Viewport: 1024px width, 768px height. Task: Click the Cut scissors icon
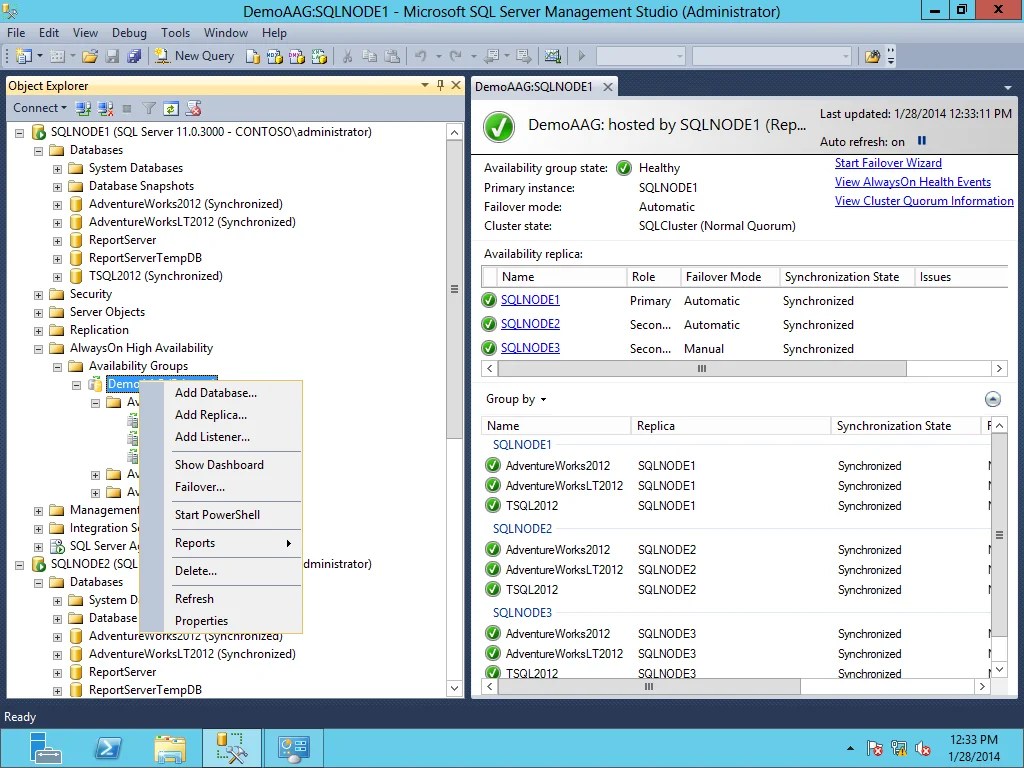[347, 57]
